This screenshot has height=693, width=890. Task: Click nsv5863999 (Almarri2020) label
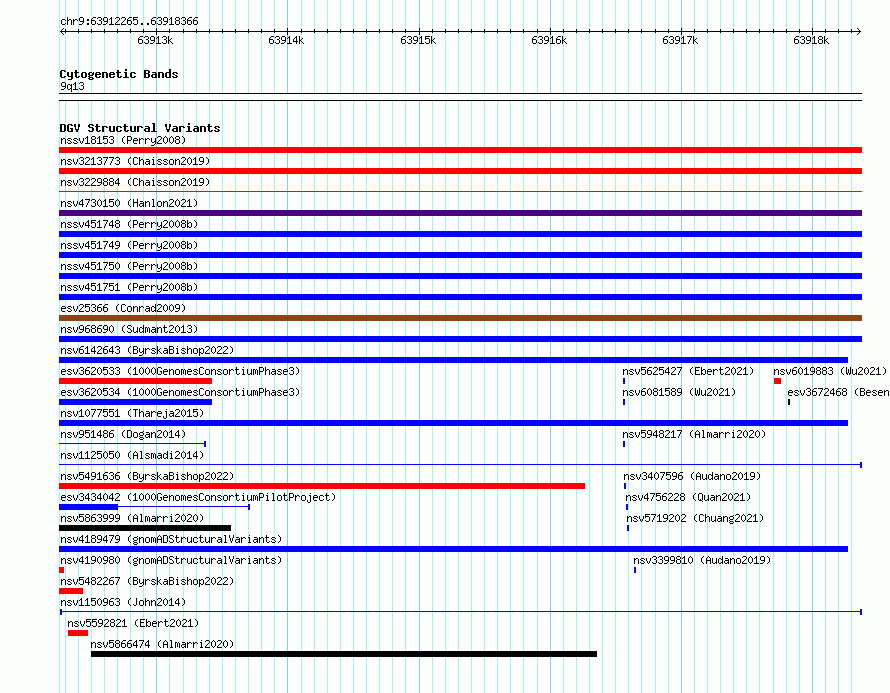click(132, 518)
